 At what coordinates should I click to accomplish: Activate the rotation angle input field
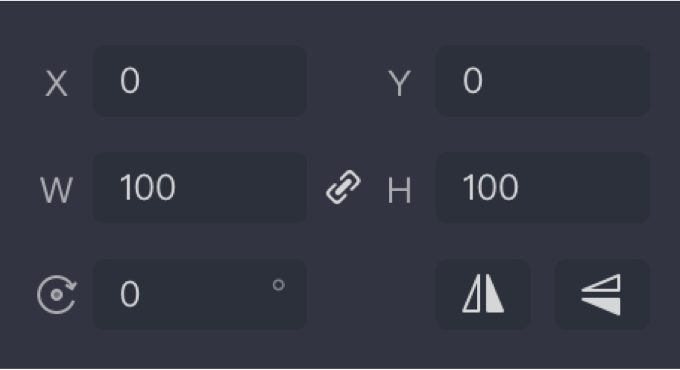[200, 295]
